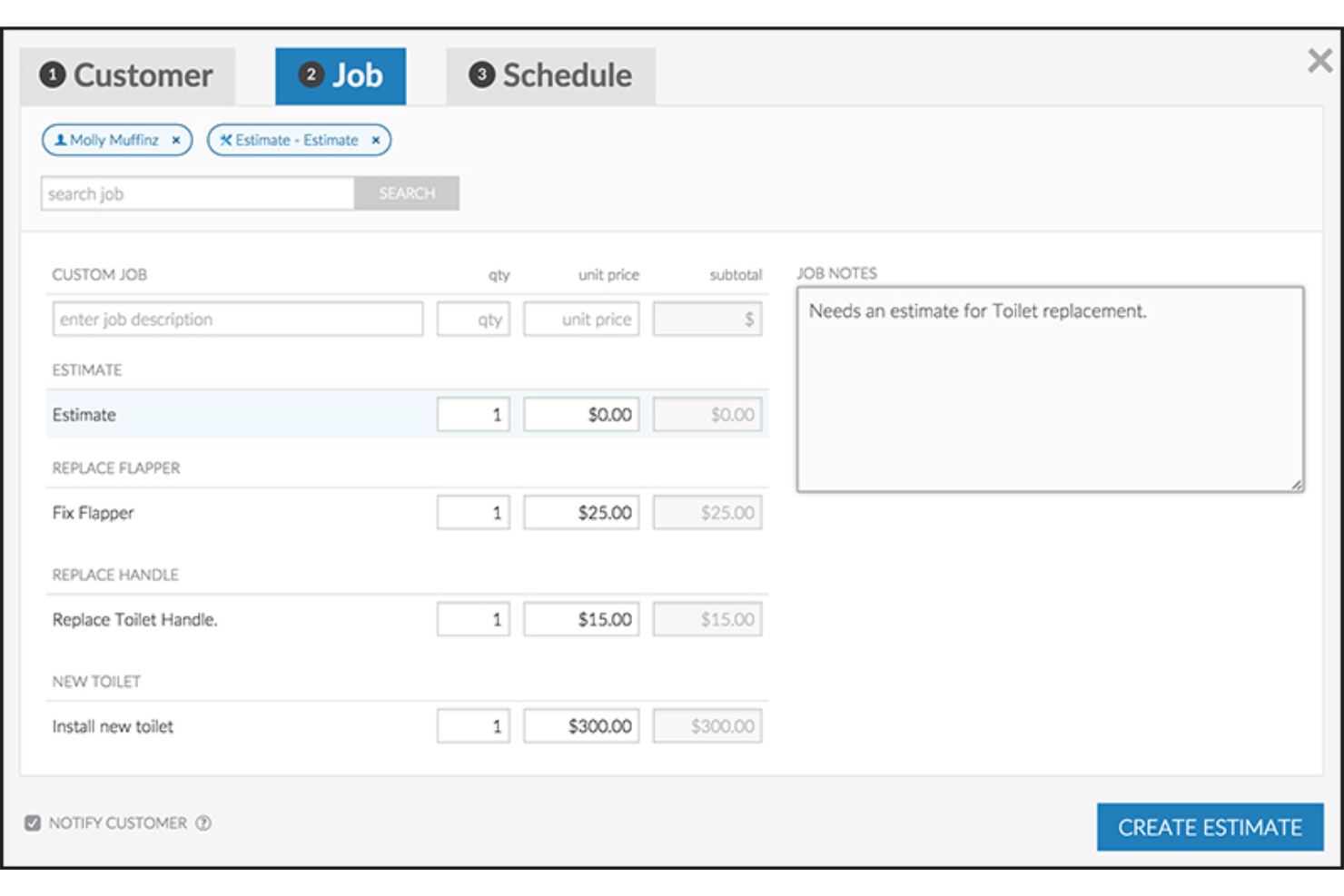1344x896 pixels.
Task: Click the tools icon on the Estimate chip
Action: point(225,140)
